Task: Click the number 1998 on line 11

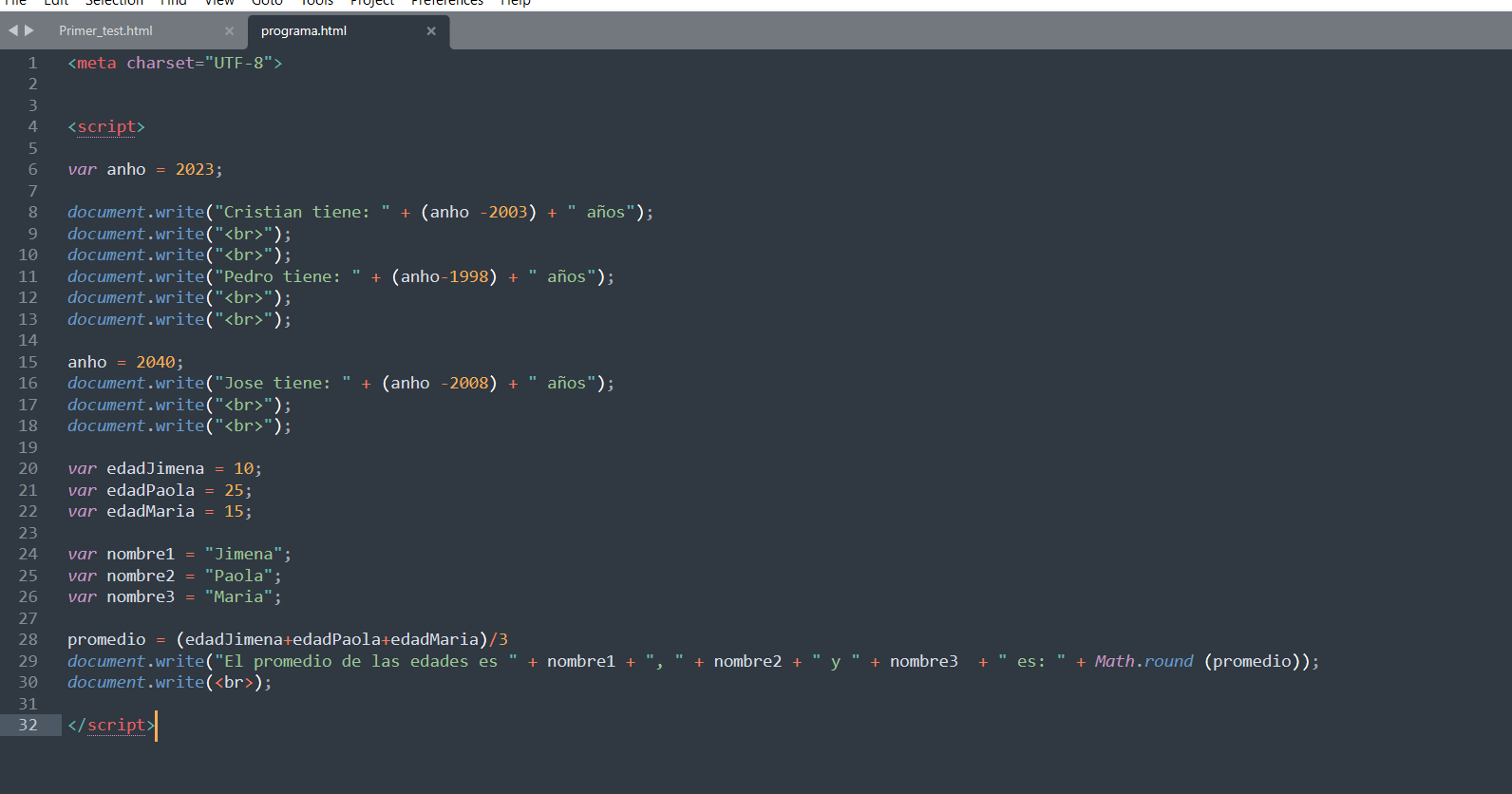Action: pyautogui.click(x=468, y=277)
